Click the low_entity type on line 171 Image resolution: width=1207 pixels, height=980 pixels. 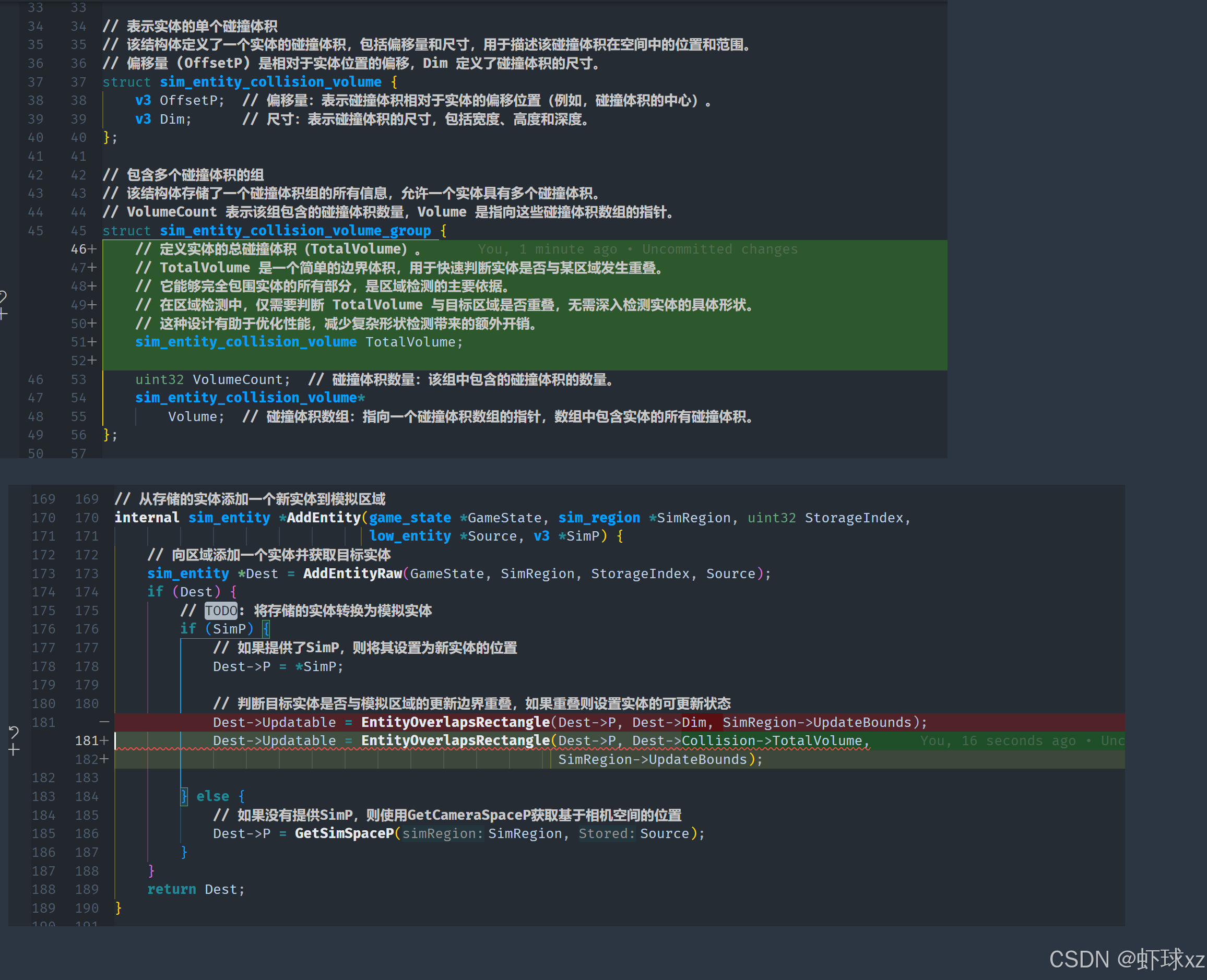(x=410, y=536)
